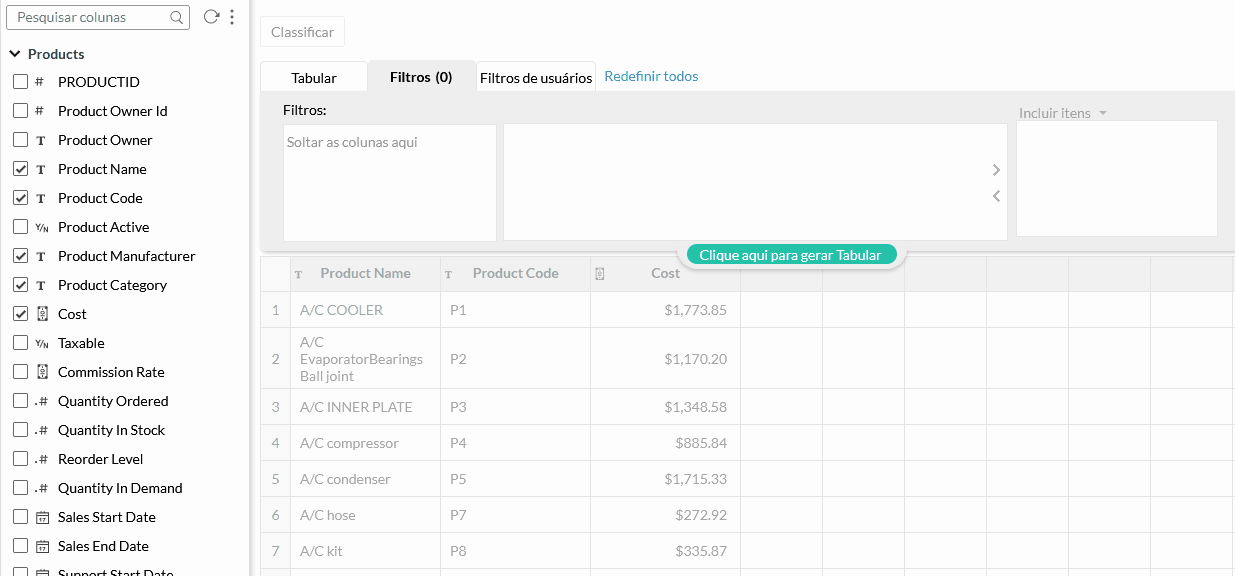The width and height of the screenshot is (1235, 576).
Task: Check the PRODUCTID checkbox
Action: [20, 82]
